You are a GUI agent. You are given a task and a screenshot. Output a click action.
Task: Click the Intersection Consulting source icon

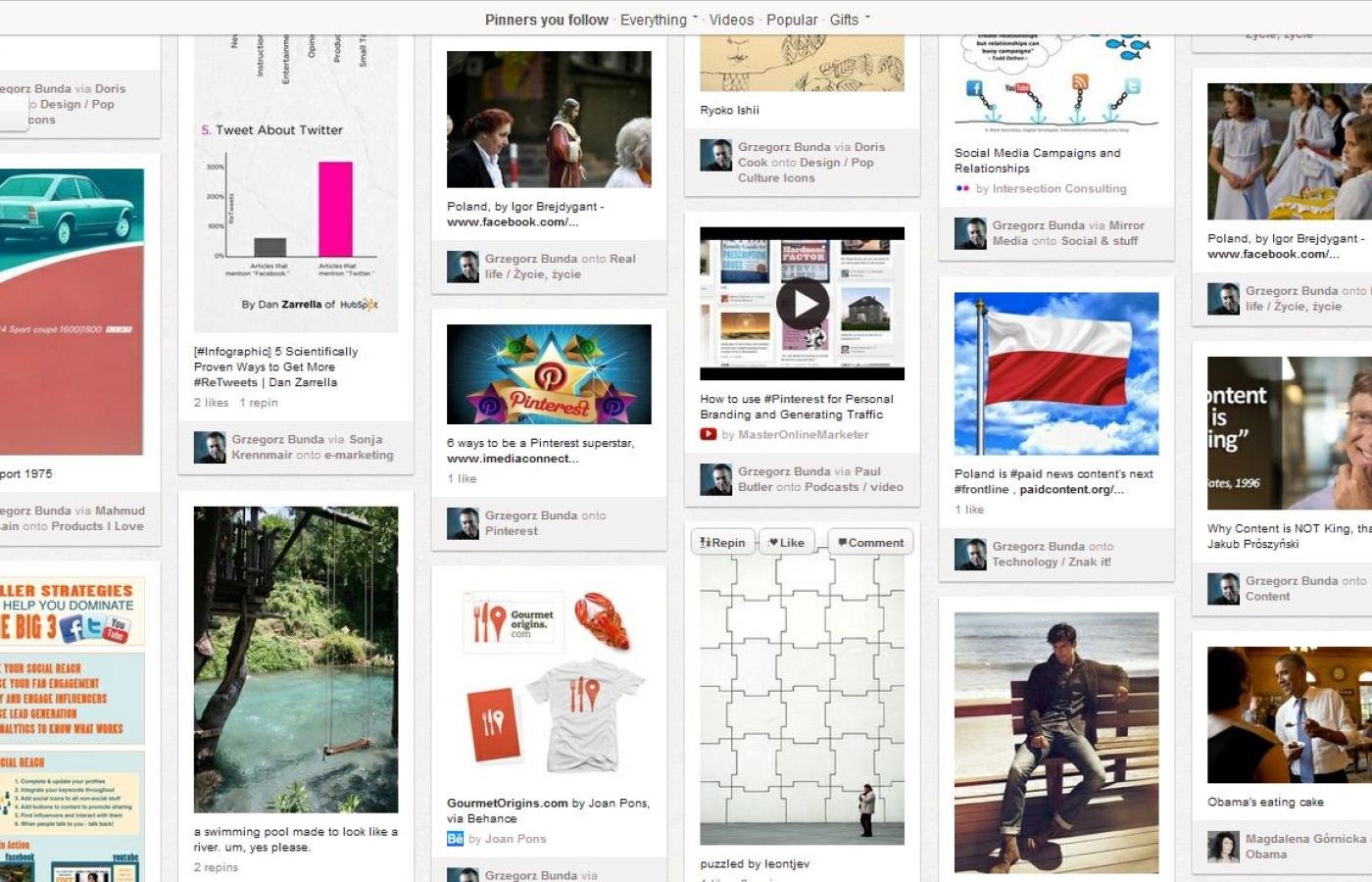coord(962,188)
